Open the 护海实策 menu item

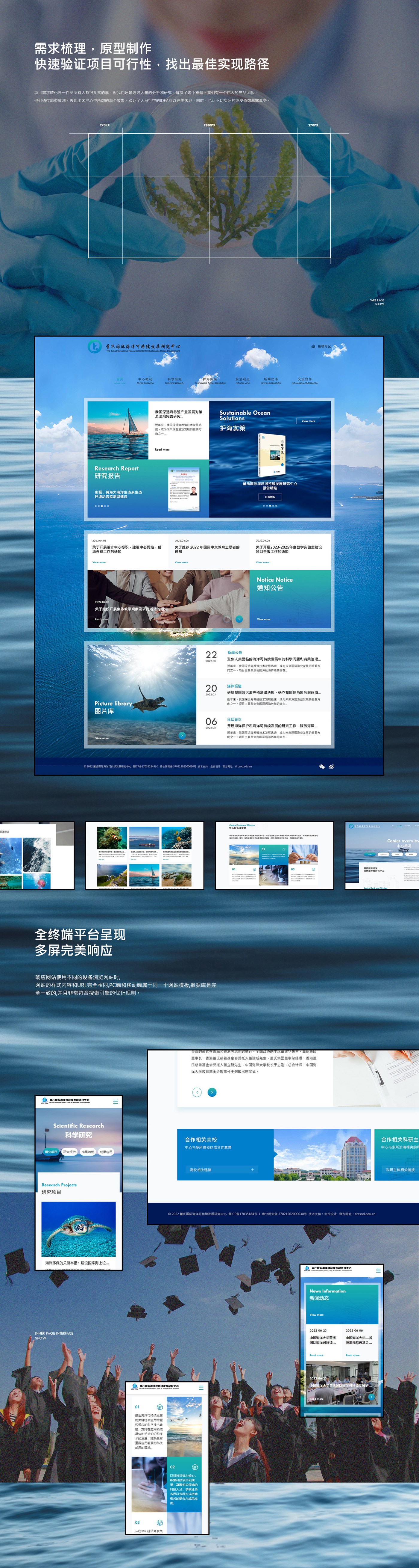click(x=210, y=381)
